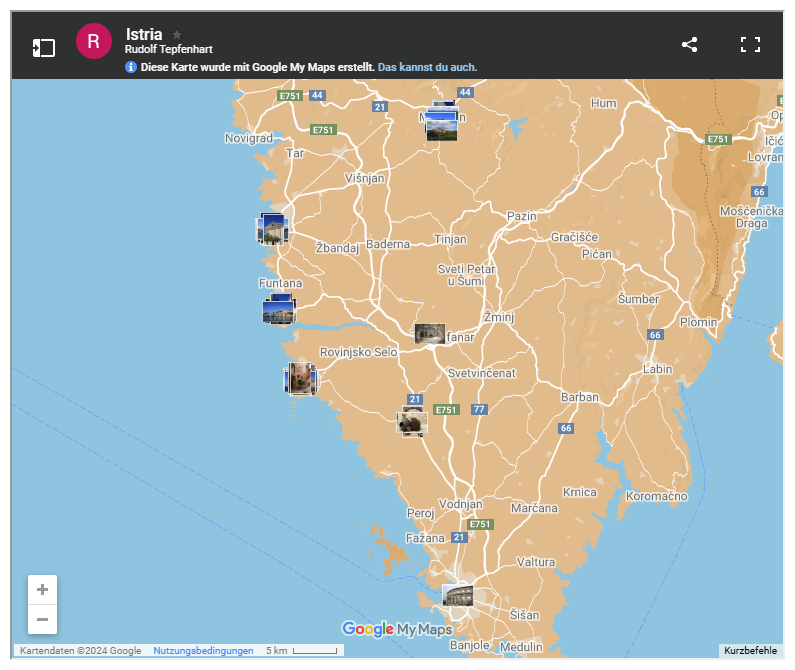Screen dimensions: 795x670
Task: Click the Google My Maps logo
Action: (397, 629)
